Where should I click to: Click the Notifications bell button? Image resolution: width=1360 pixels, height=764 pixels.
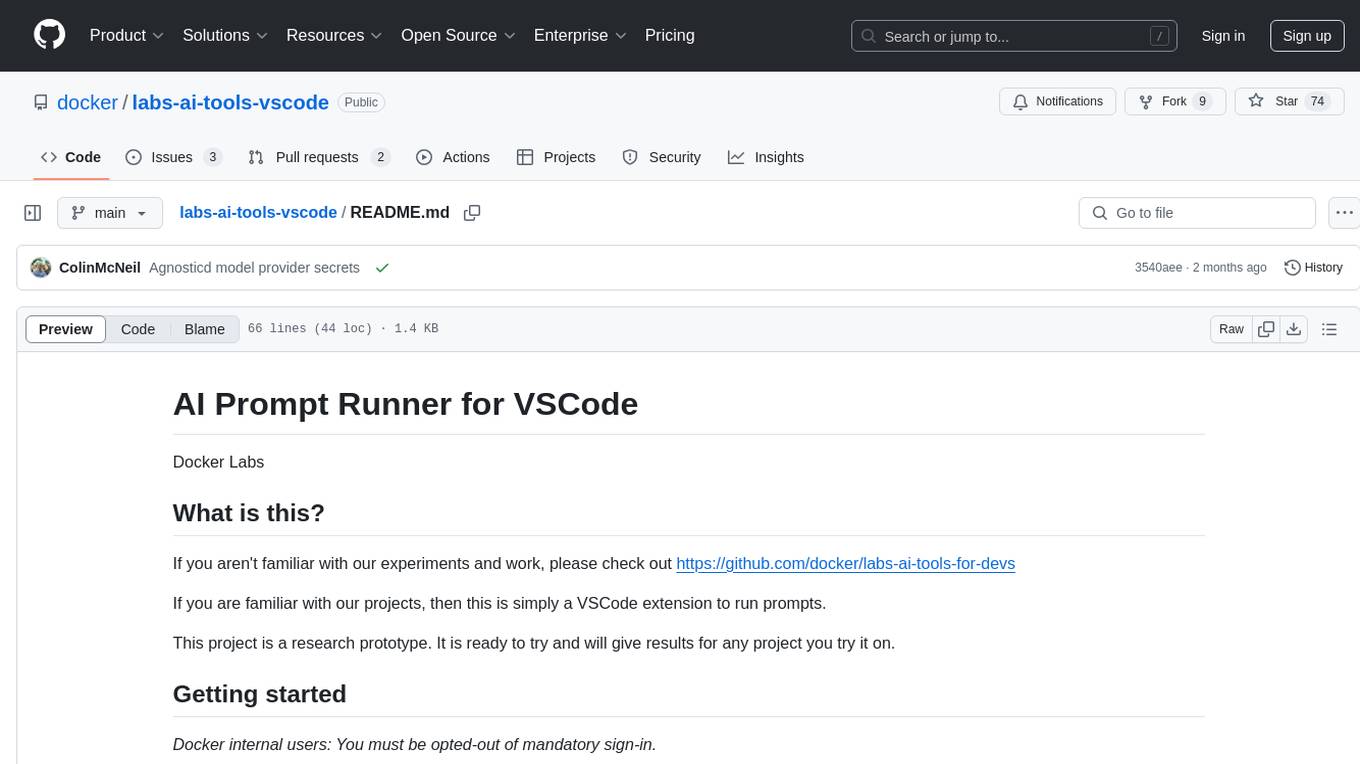click(x=1058, y=101)
